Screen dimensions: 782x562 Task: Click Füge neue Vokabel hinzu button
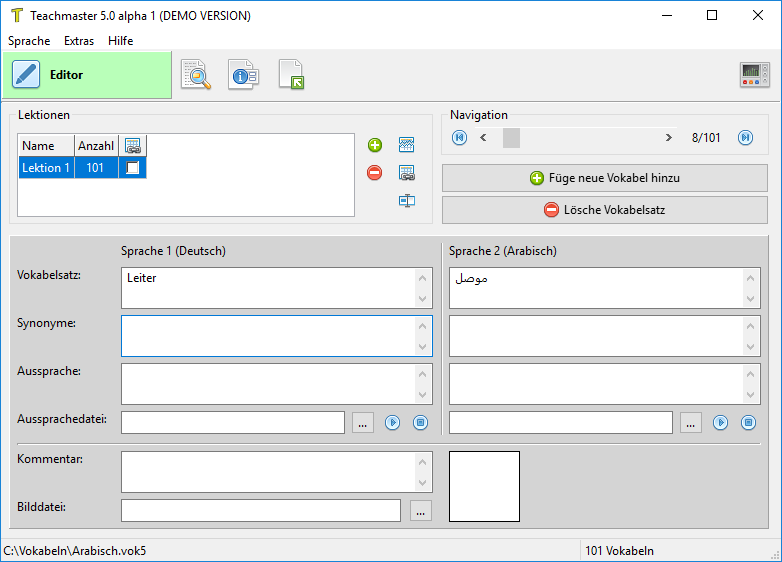[604, 178]
